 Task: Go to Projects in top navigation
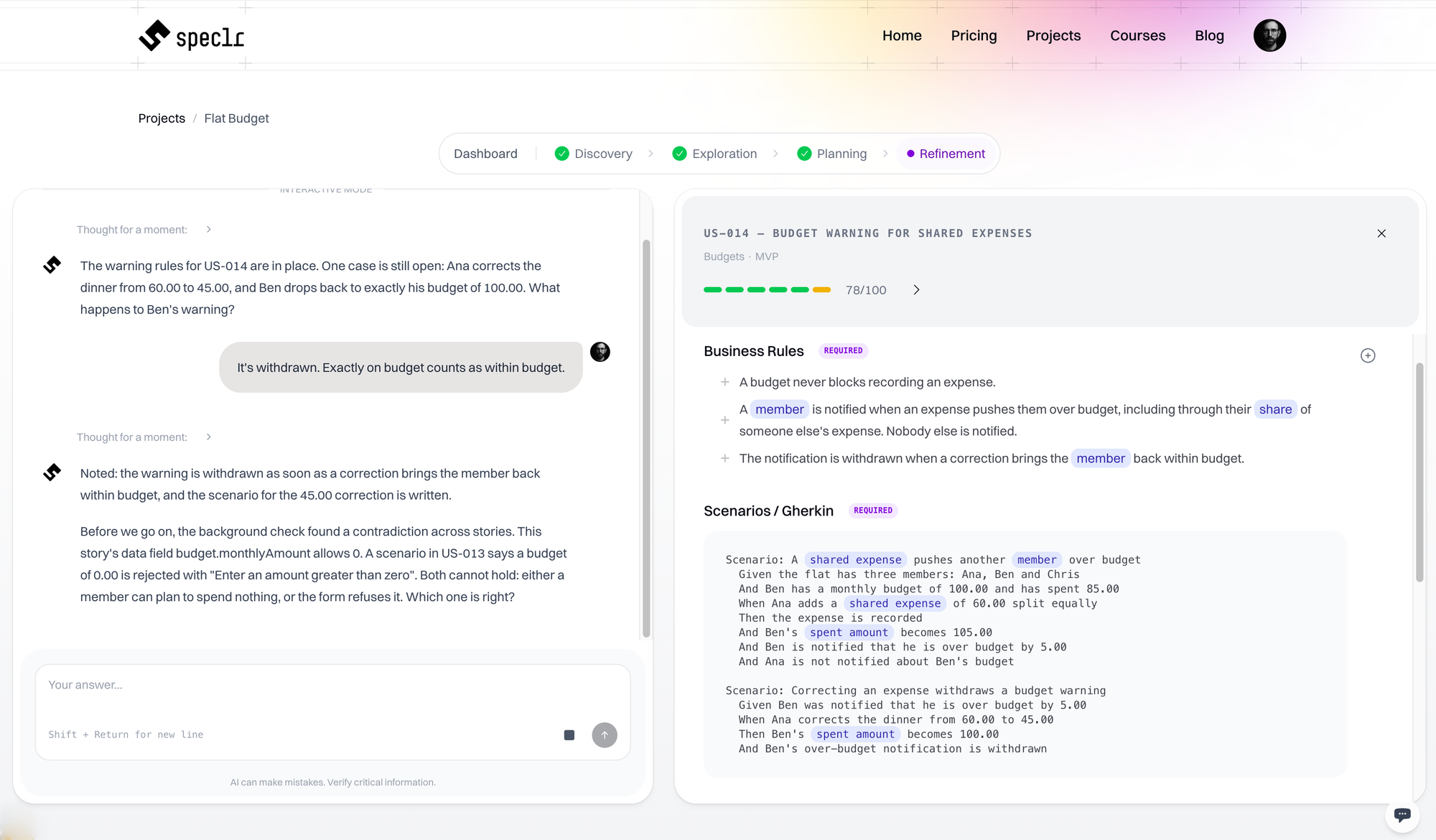pyautogui.click(x=1053, y=36)
